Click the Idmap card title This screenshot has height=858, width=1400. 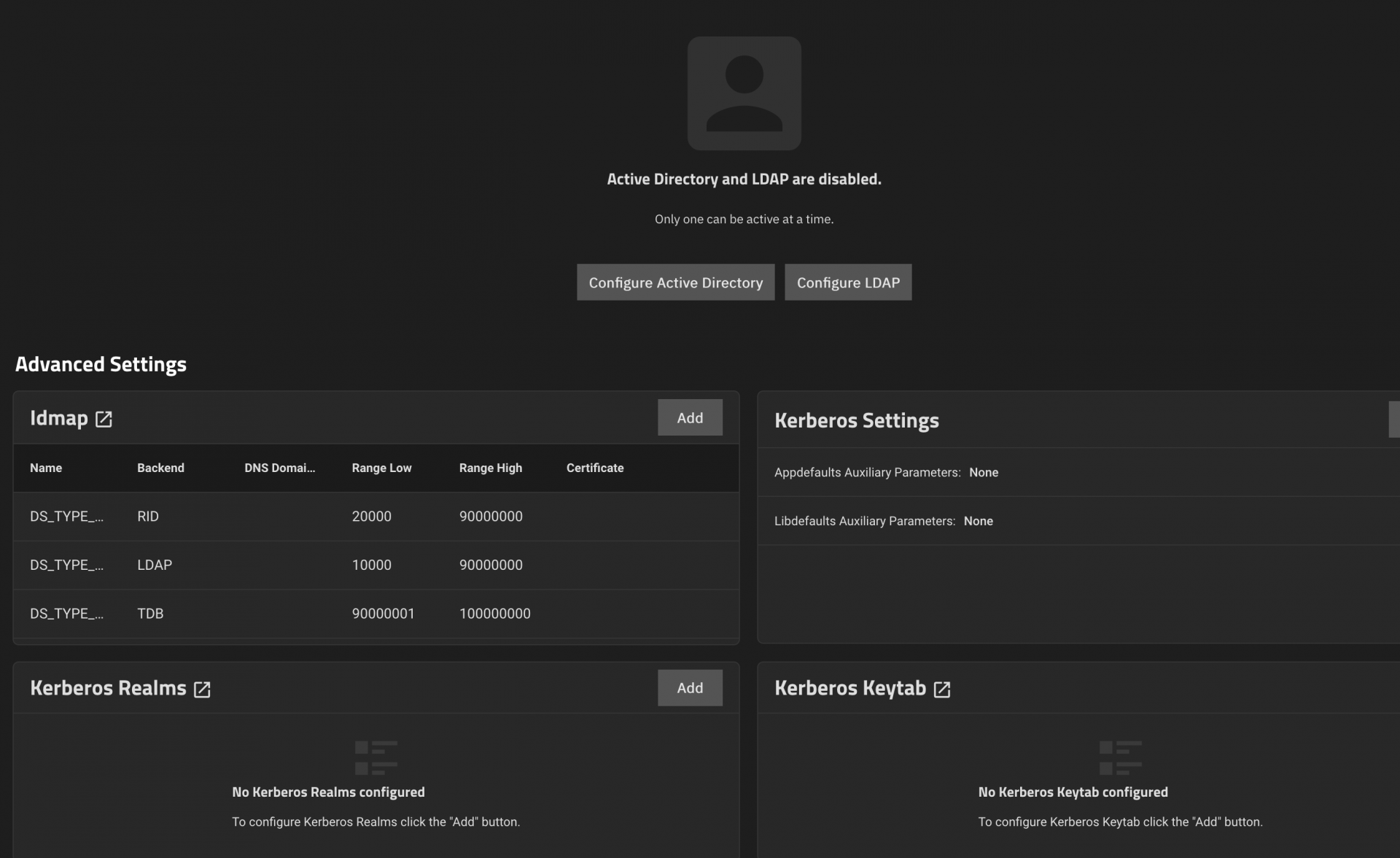59,418
